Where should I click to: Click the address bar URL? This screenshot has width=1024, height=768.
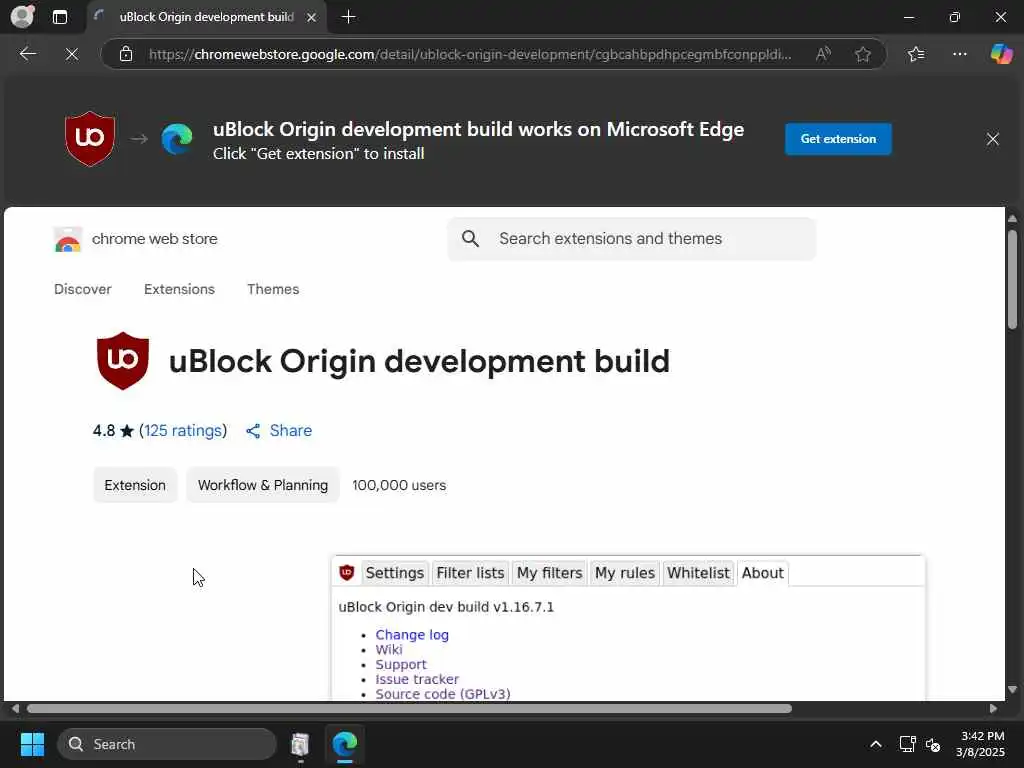(x=470, y=54)
